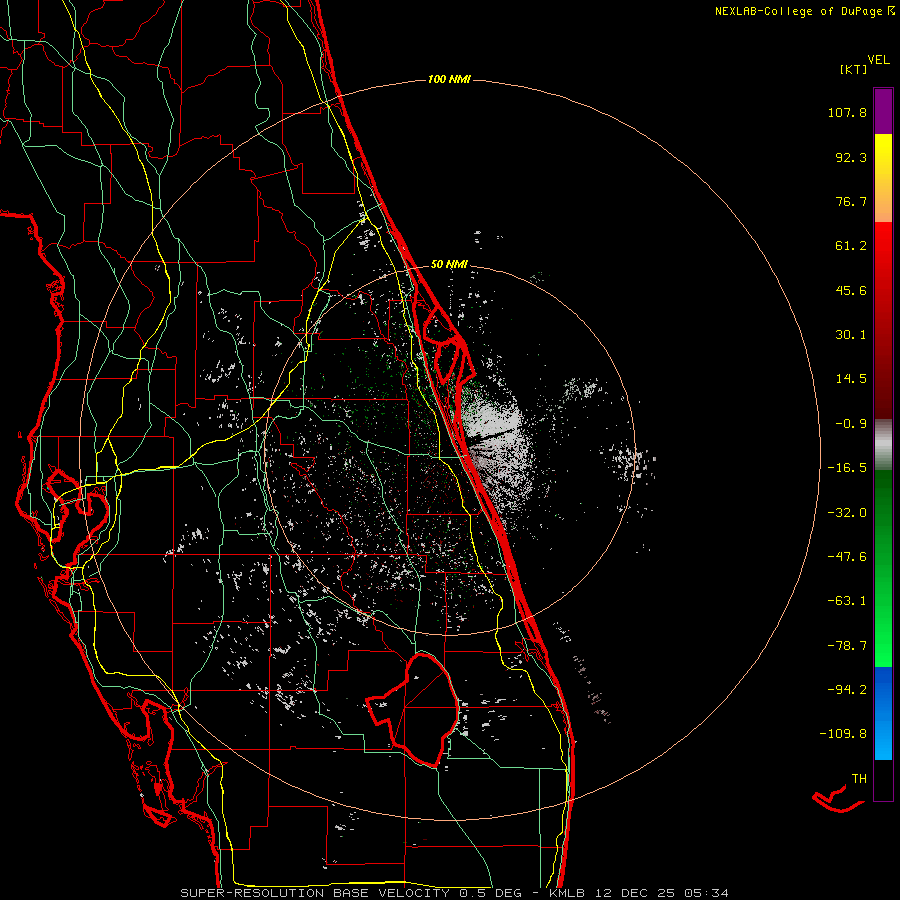Click the NEXLAB-College of DuPage credit text
The height and width of the screenshot is (900, 900).
tap(800, 11)
